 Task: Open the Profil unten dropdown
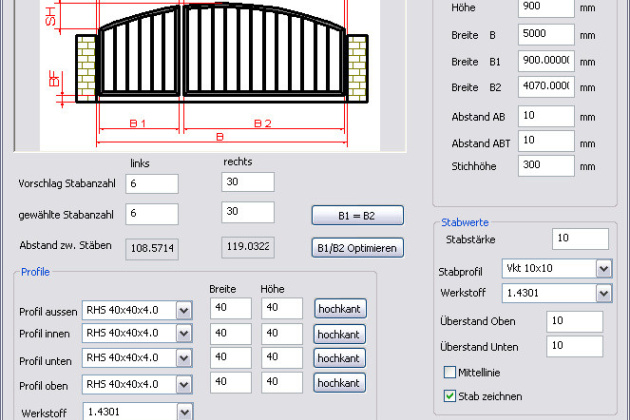[183, 359]
